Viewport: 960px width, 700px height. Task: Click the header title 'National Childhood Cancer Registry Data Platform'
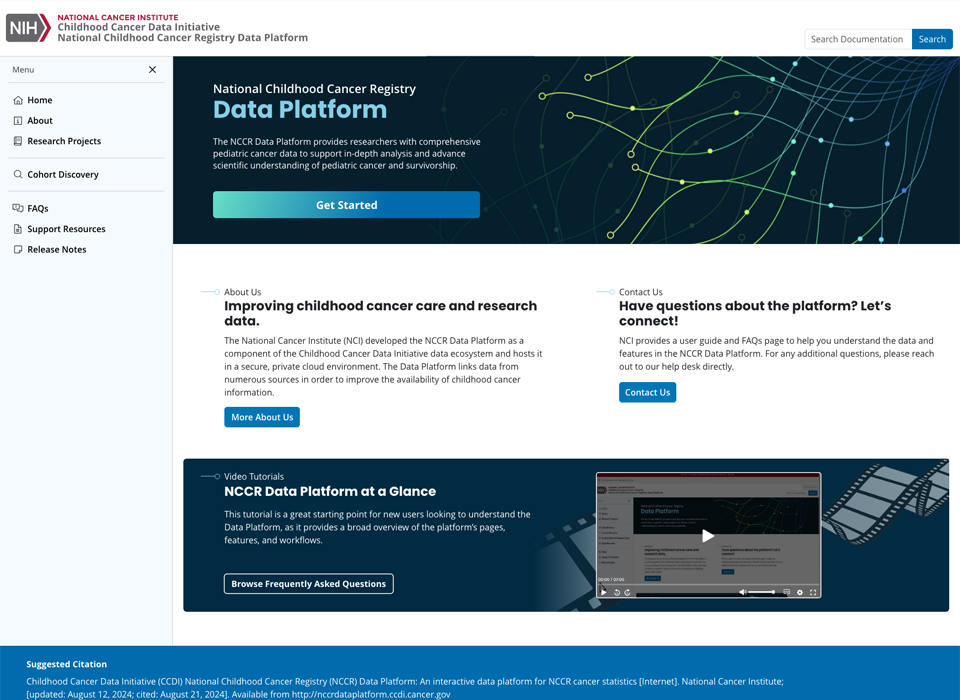tap(182, 37)
